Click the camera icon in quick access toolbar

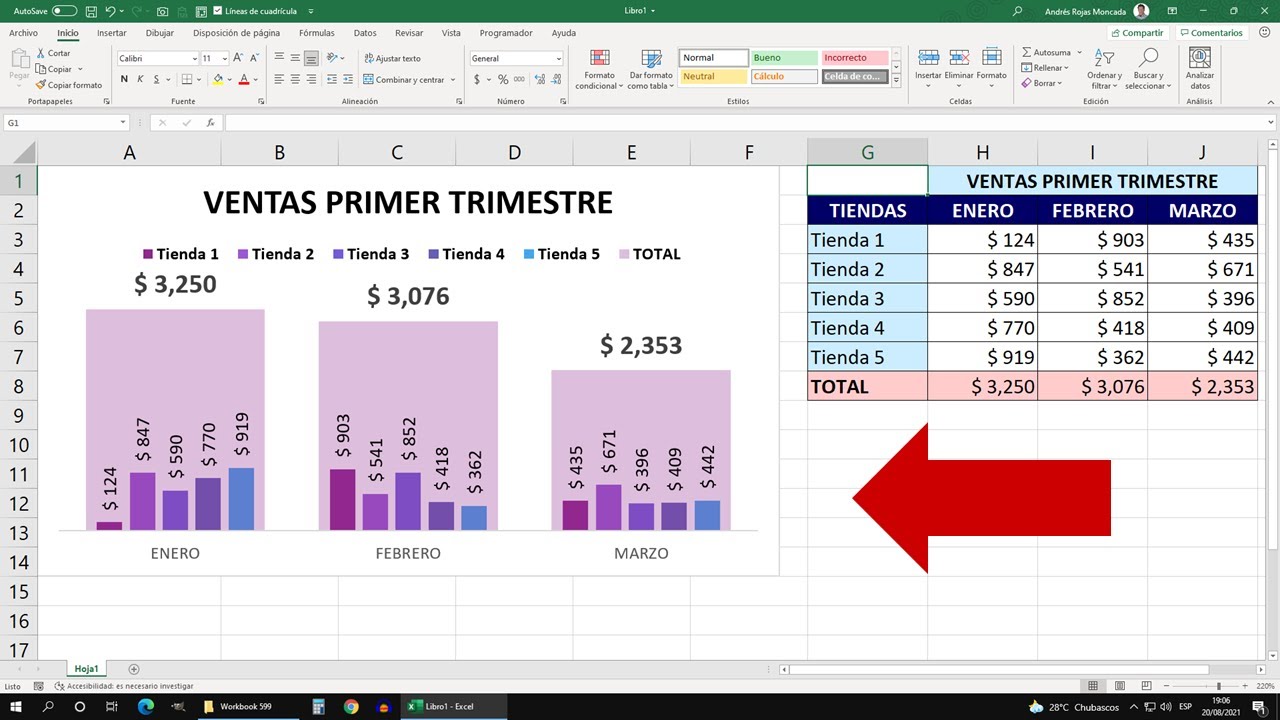(163, 10)
